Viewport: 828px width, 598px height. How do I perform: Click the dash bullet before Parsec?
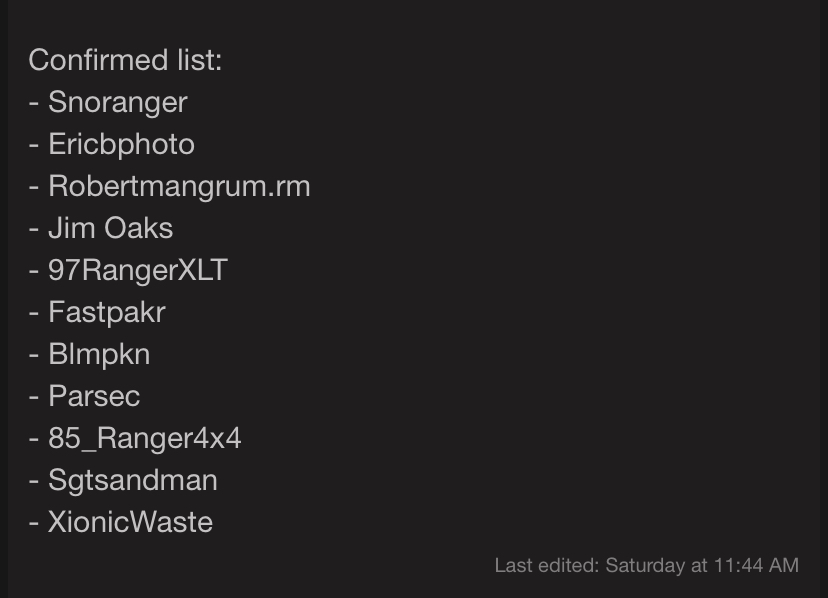[34, 397]
